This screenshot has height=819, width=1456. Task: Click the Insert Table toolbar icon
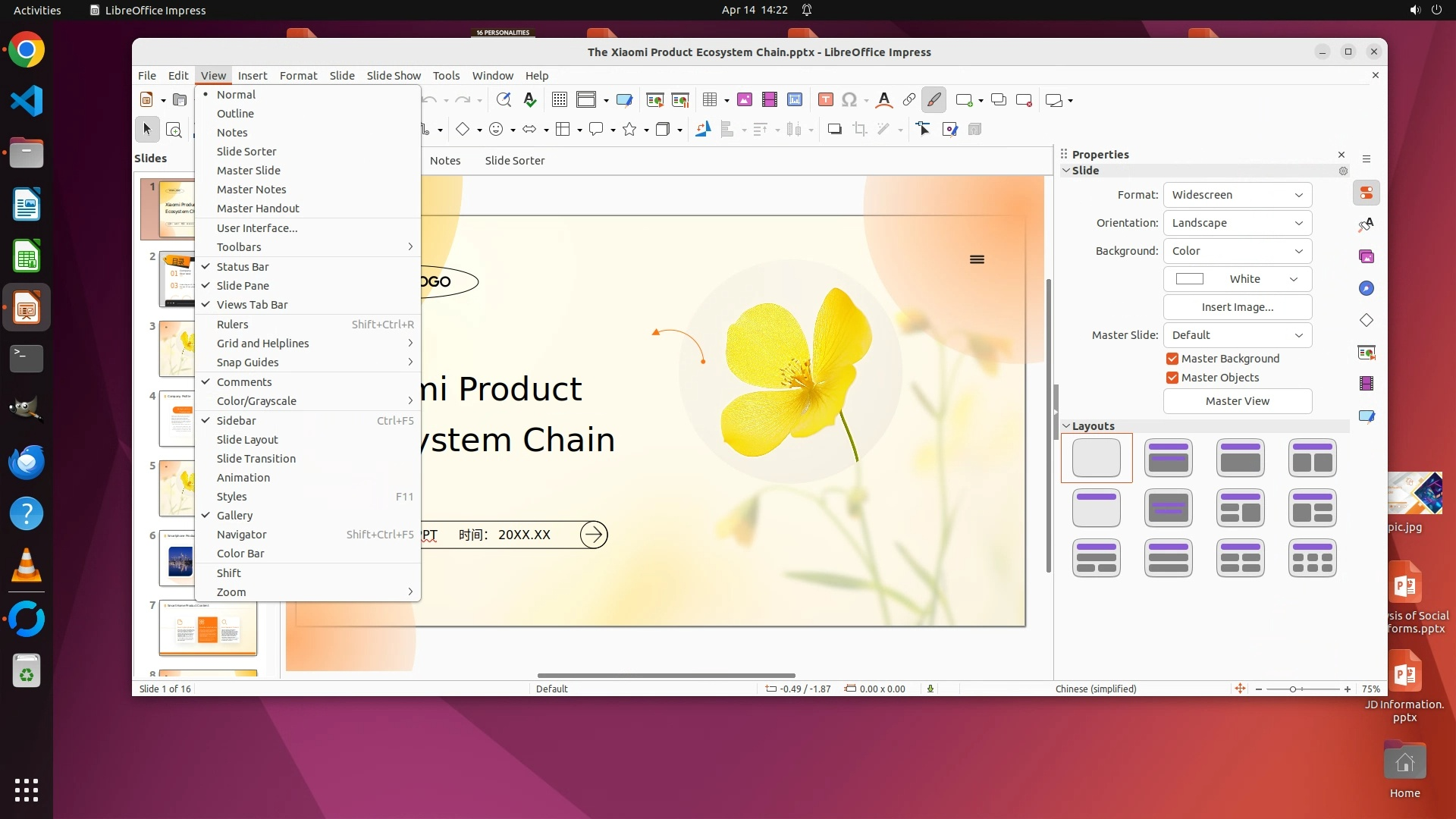pos(710,100)
